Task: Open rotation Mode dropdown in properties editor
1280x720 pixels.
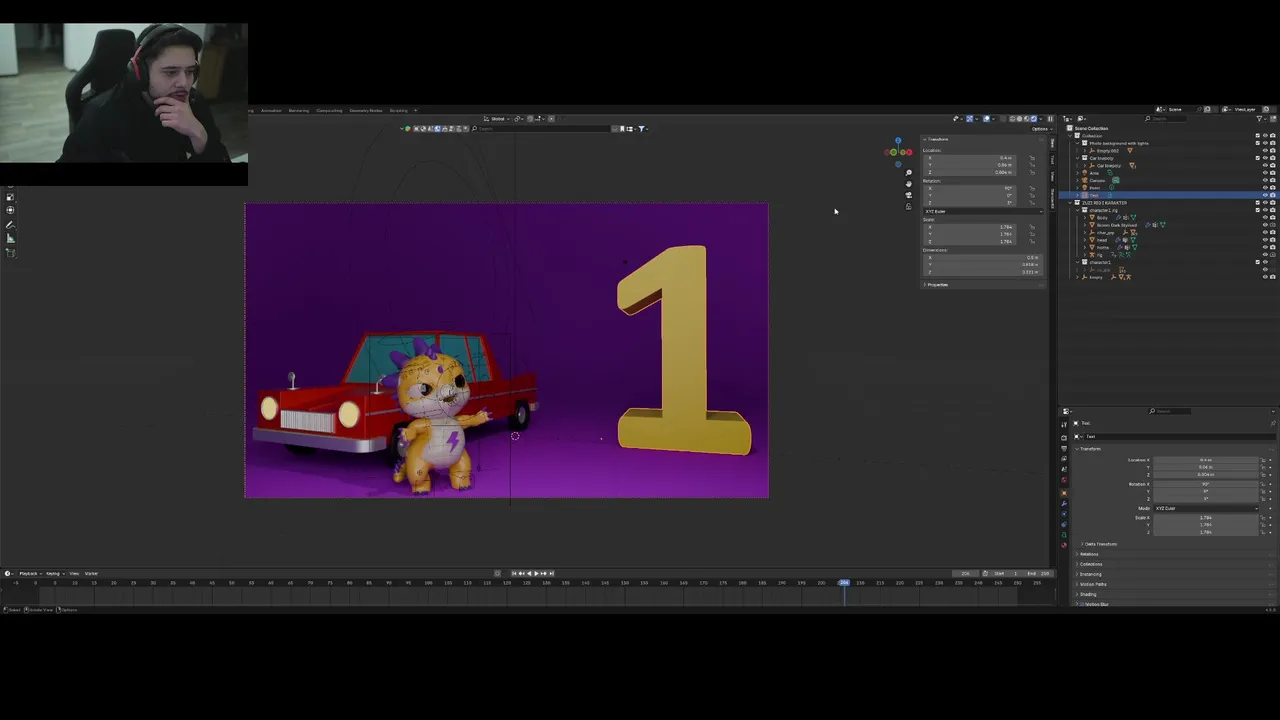Action: (1205, 508)
